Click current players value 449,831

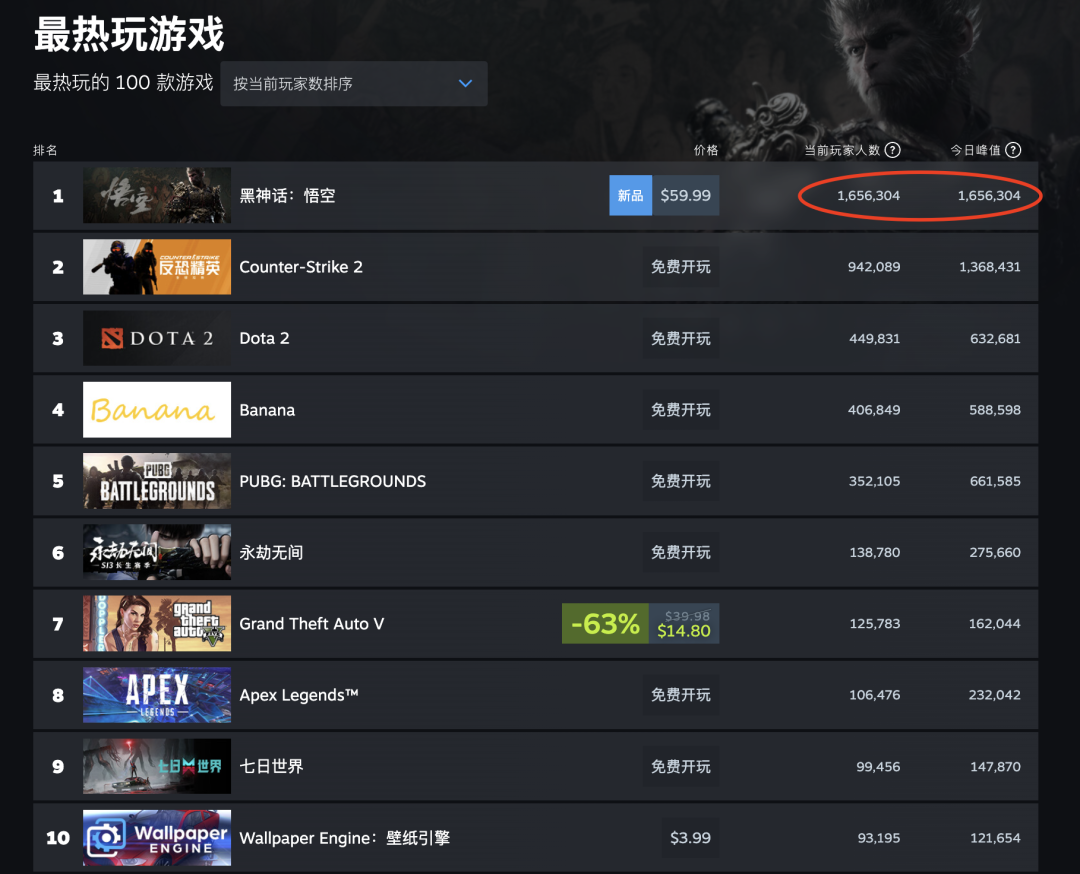click(875, 338)
